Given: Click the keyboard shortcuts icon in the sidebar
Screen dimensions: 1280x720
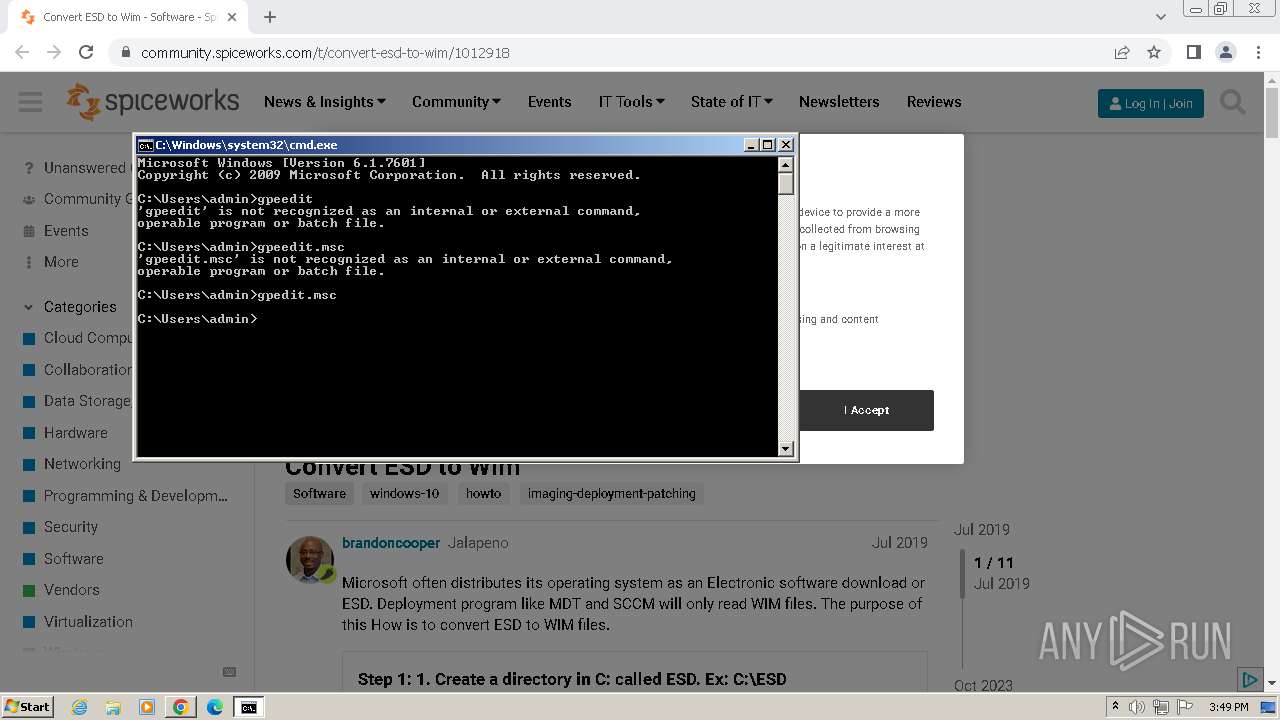Looking at the screenshot, I should (x=229, y=672).
